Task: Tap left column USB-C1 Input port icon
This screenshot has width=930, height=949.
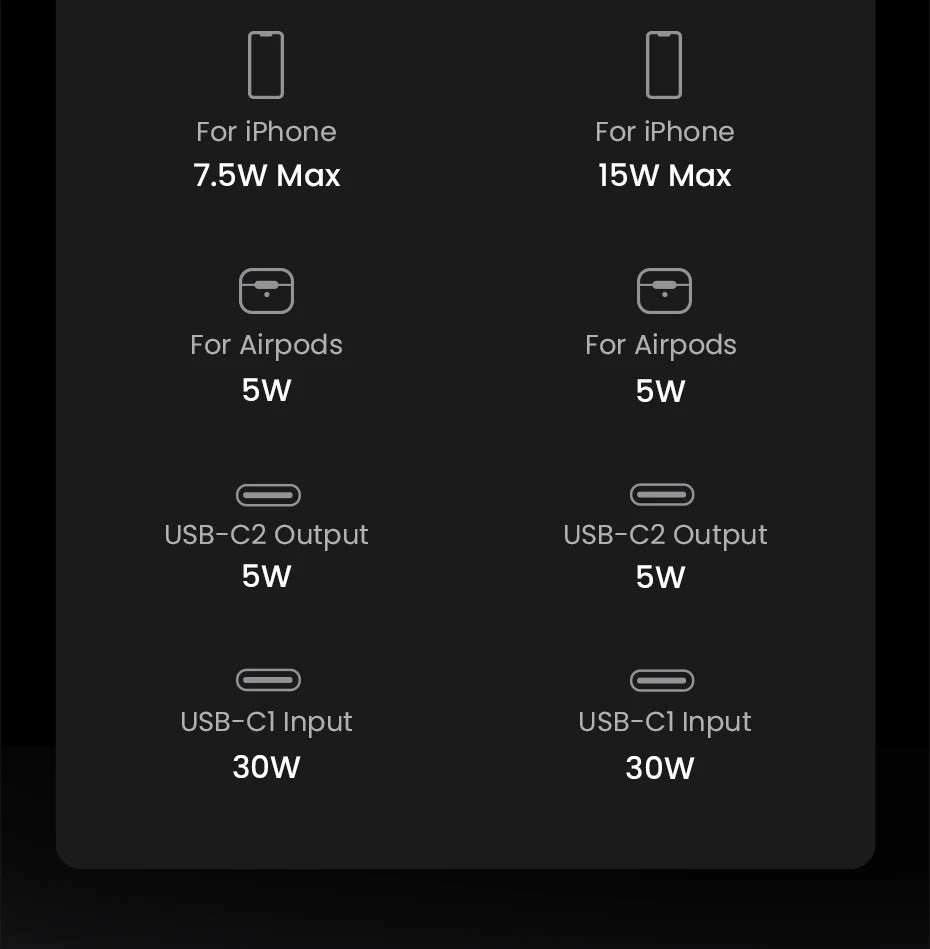Action: pos(268,680)
